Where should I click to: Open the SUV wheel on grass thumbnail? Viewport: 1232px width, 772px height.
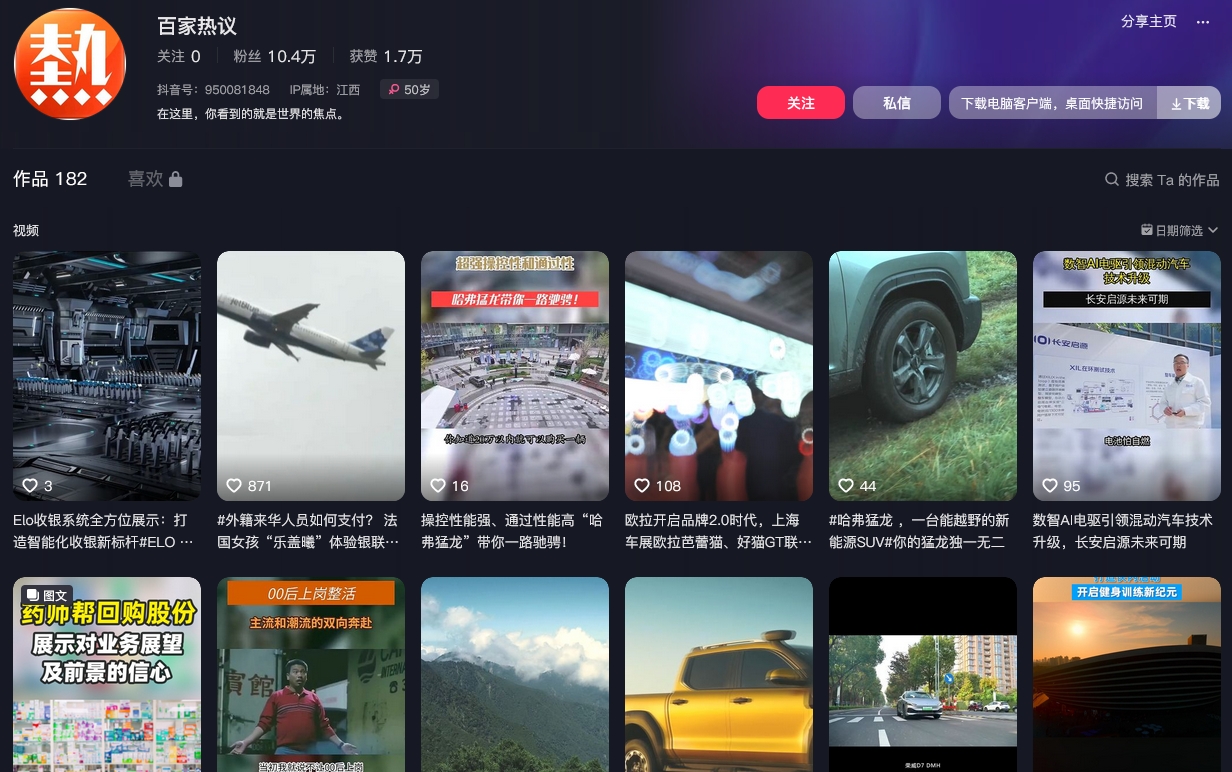(923, 376)
